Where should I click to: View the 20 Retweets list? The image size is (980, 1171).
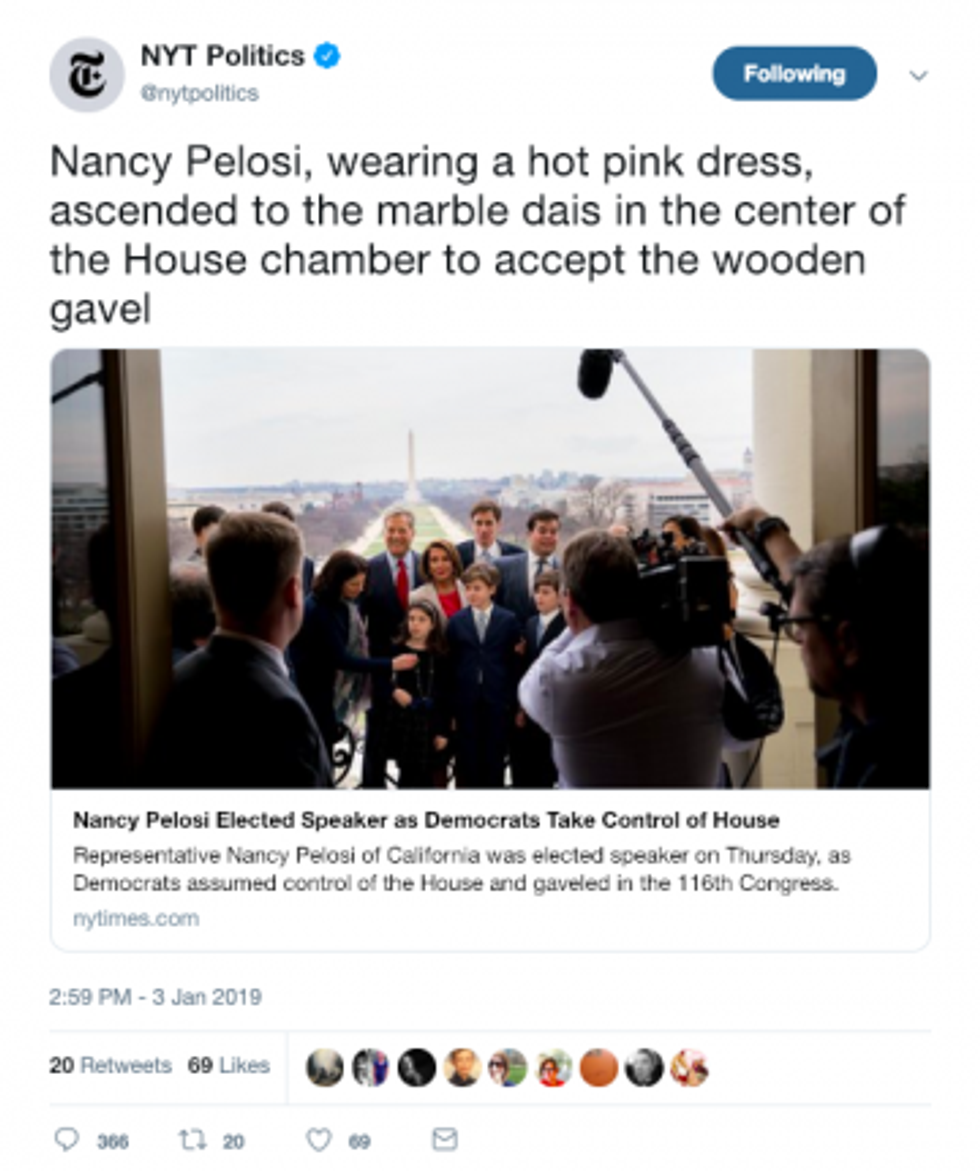110,1066
